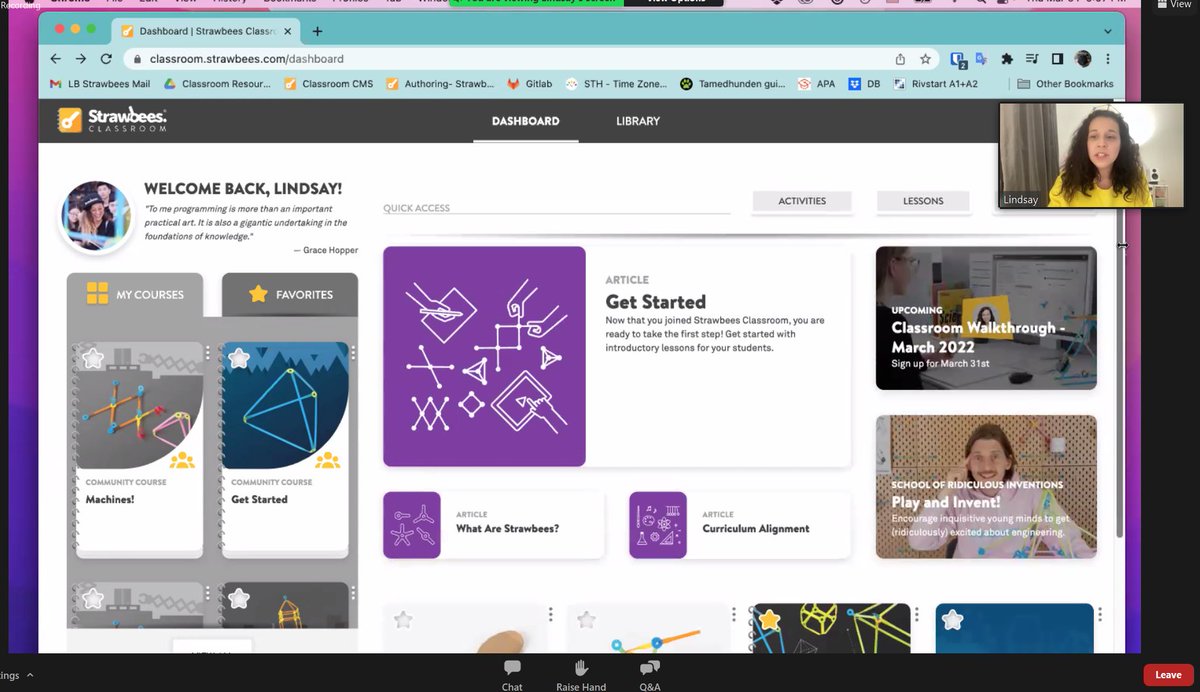The image size is (1200, 692).
Task: Select the MY COURSES tab
Action: [x=135, y=294]
